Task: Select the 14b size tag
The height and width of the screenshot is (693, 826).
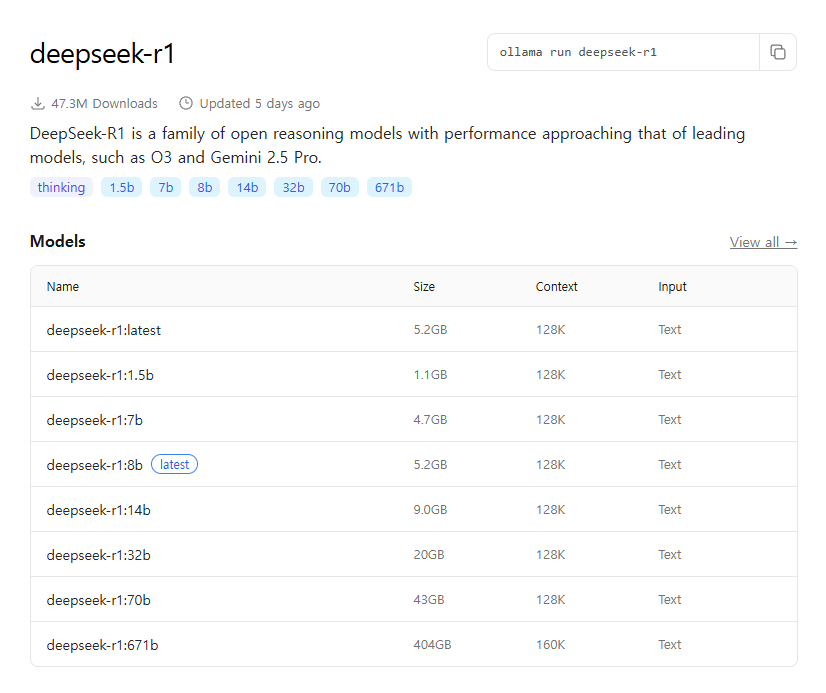Action: [x=247, y=187]
